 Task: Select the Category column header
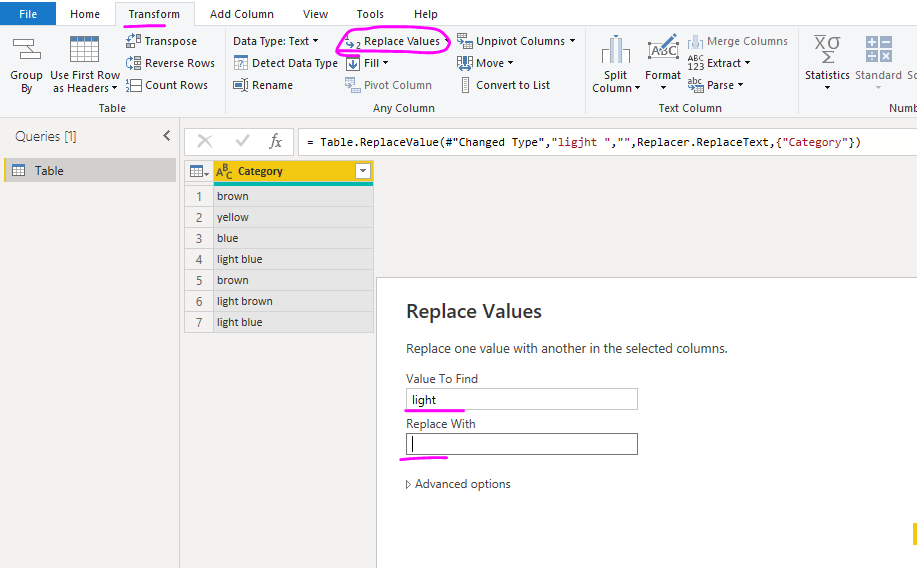[x=293, y=171]
